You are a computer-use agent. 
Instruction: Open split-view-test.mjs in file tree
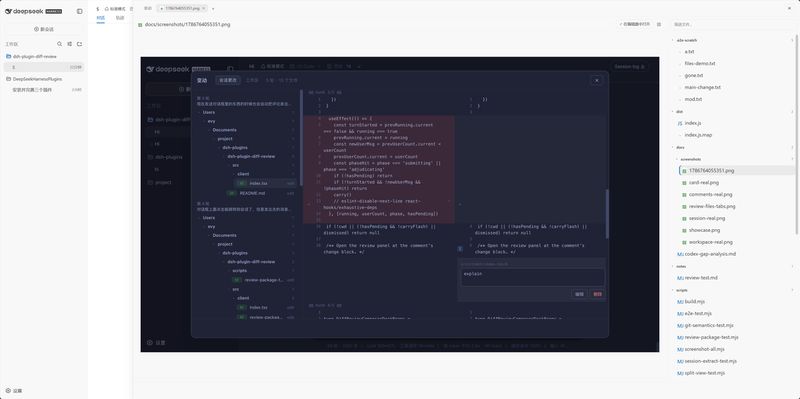[x=705, y=373]
